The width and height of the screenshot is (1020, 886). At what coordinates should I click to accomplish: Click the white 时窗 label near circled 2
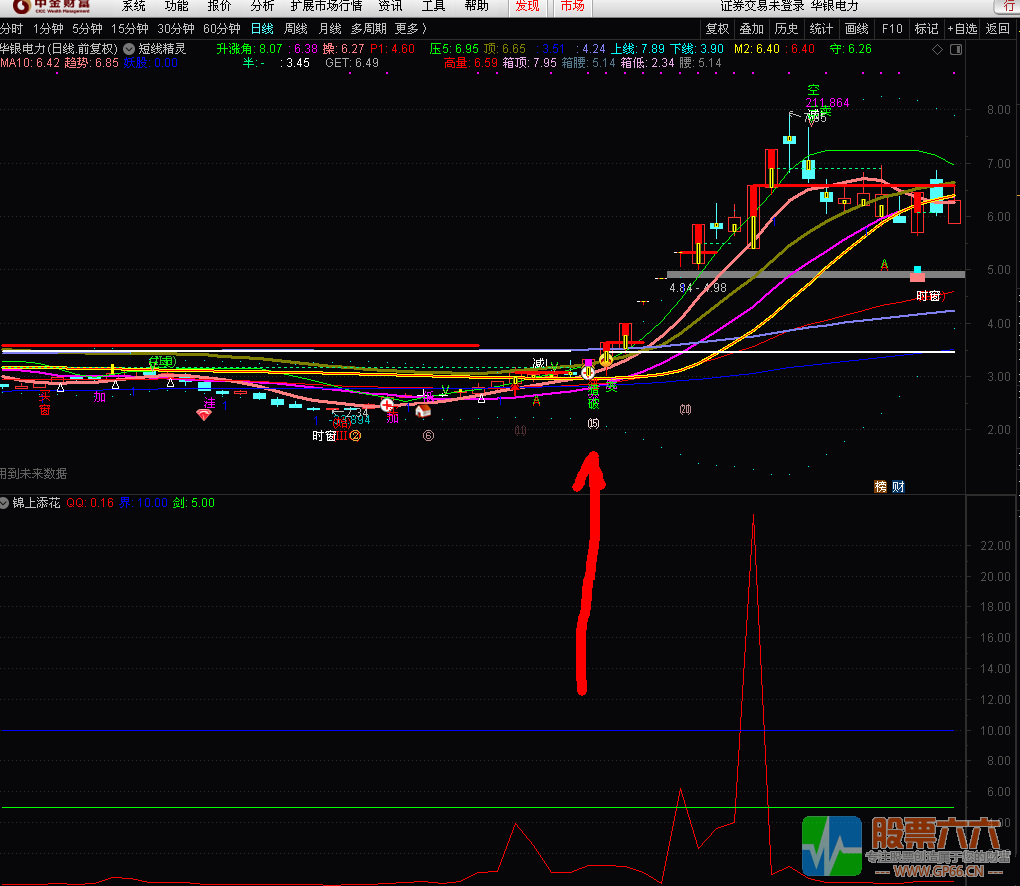click(324, 436)
